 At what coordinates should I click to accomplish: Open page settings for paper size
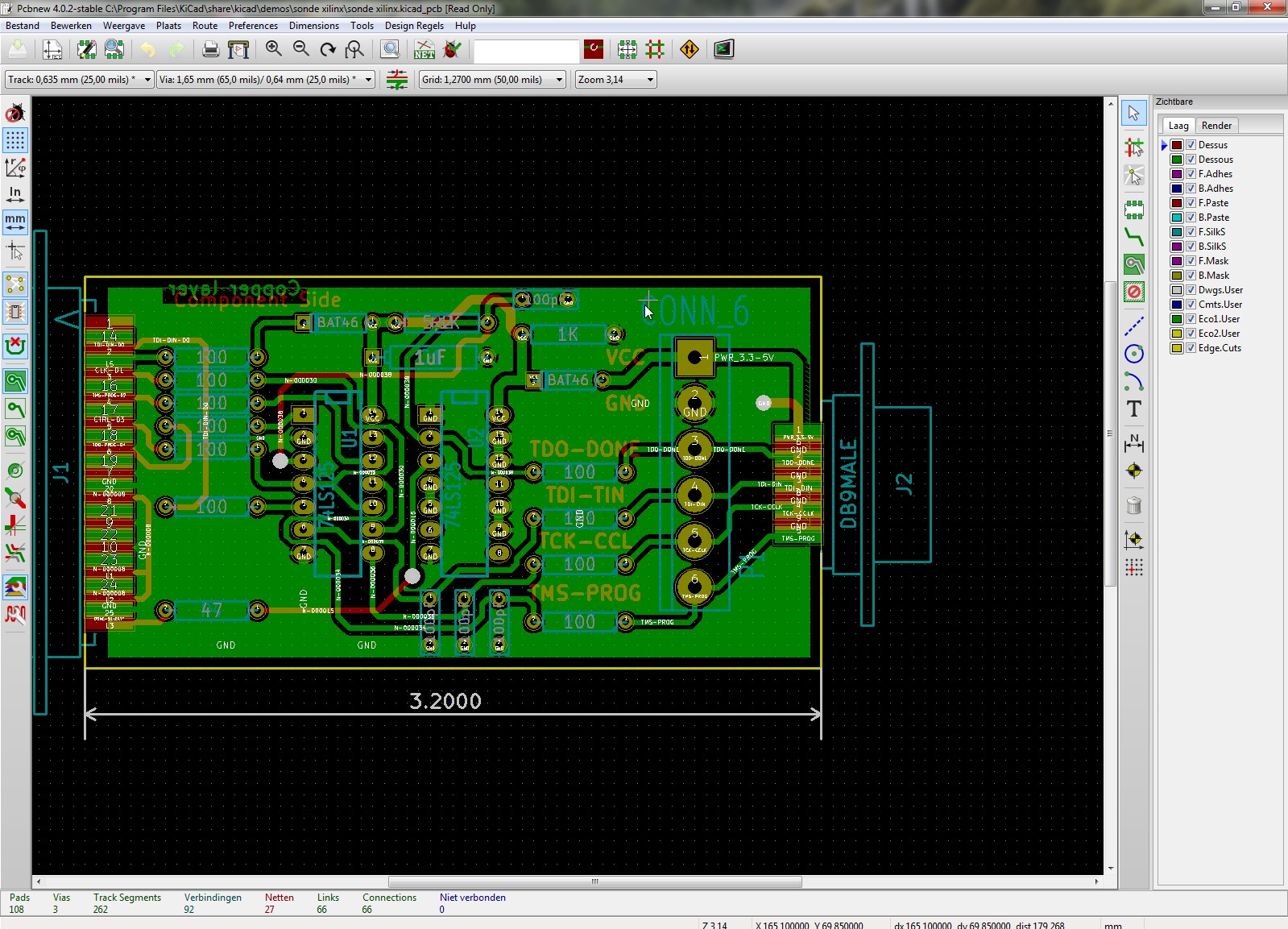[52, 50]
